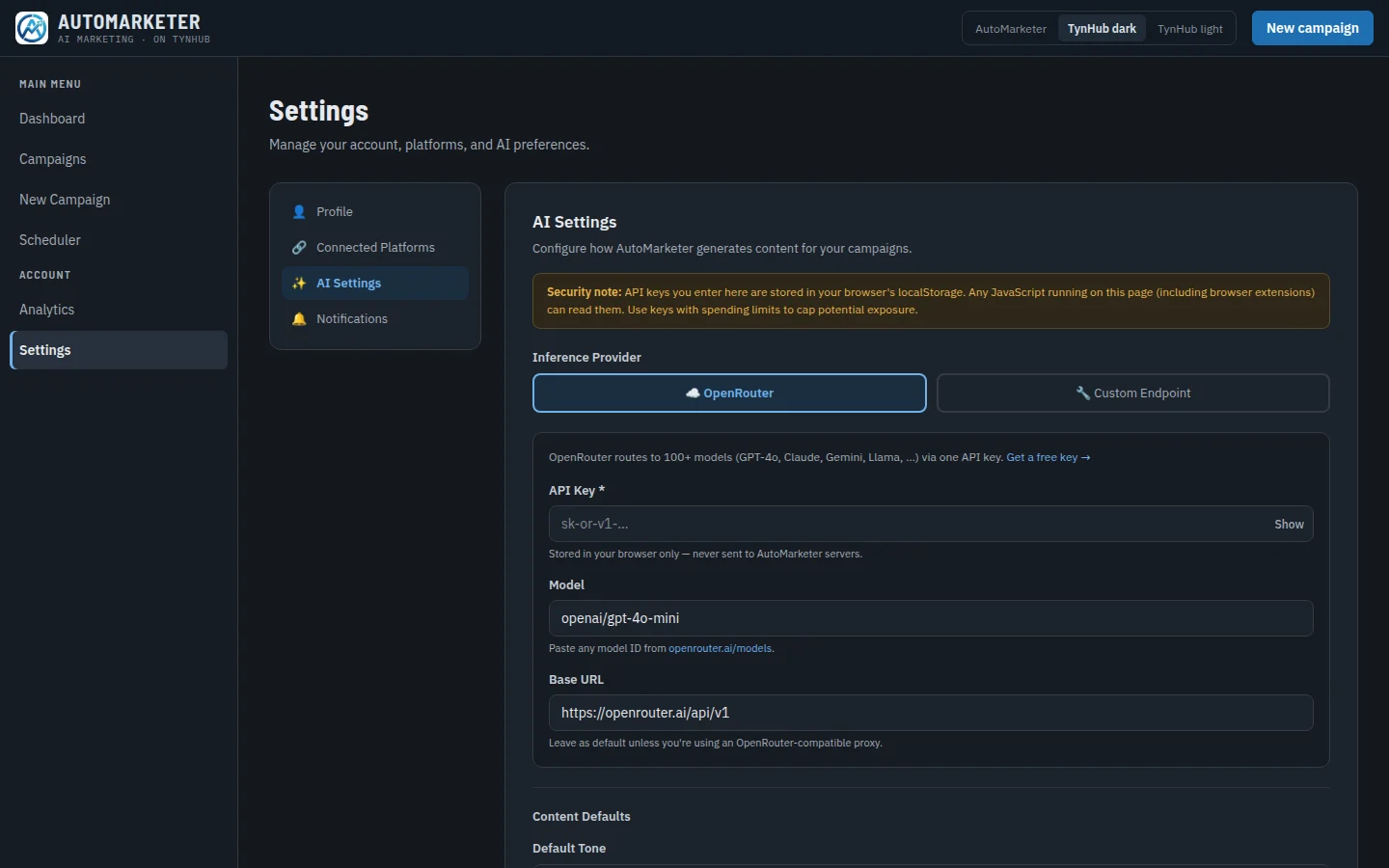This screenshot has height=868, width=1389.
Task: Open the Get a free key link
Action: pyautogui.click(x=1049, y=457)
